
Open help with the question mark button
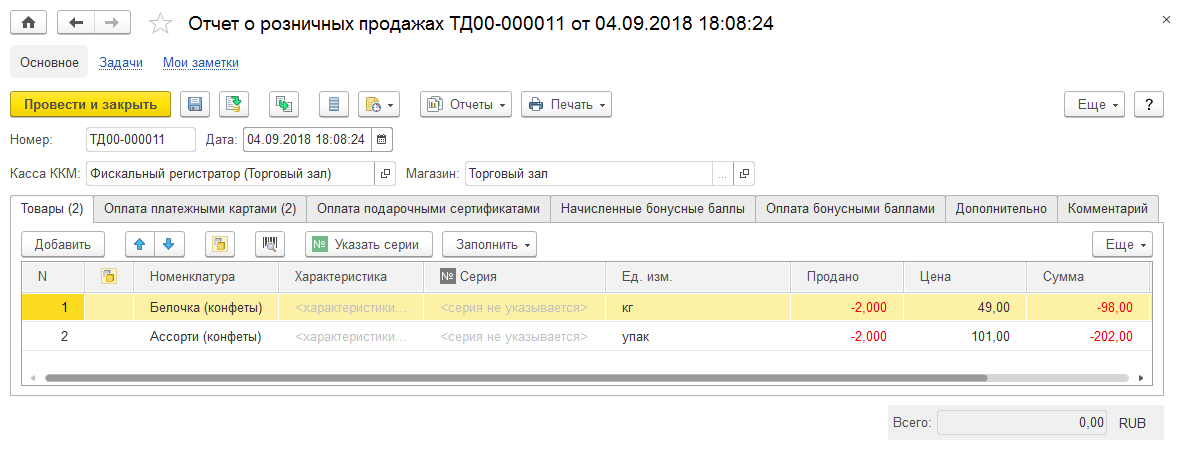(x=1149, y=104)
